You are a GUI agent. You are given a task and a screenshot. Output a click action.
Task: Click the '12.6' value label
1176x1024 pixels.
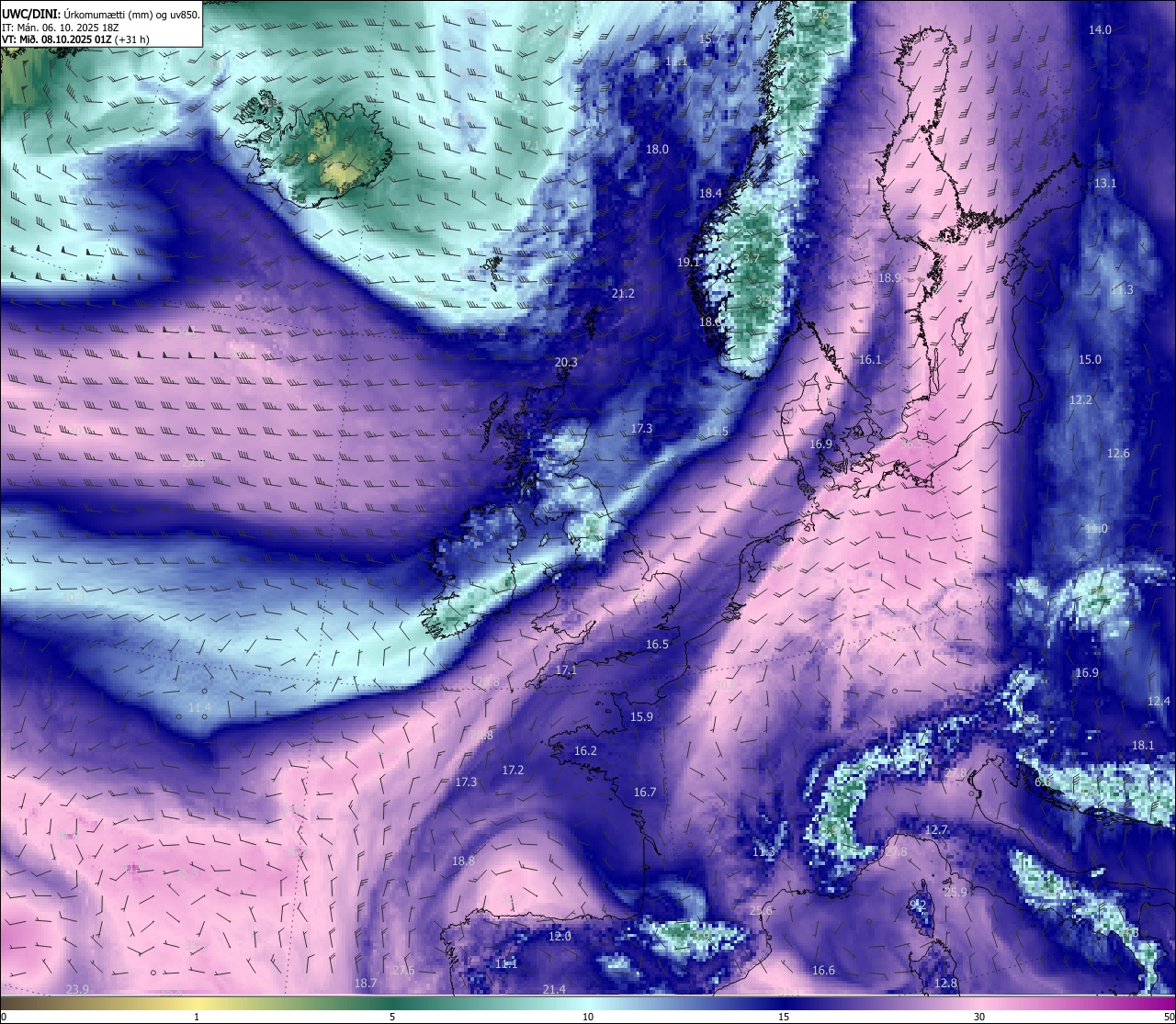[x=1118, y=454]
